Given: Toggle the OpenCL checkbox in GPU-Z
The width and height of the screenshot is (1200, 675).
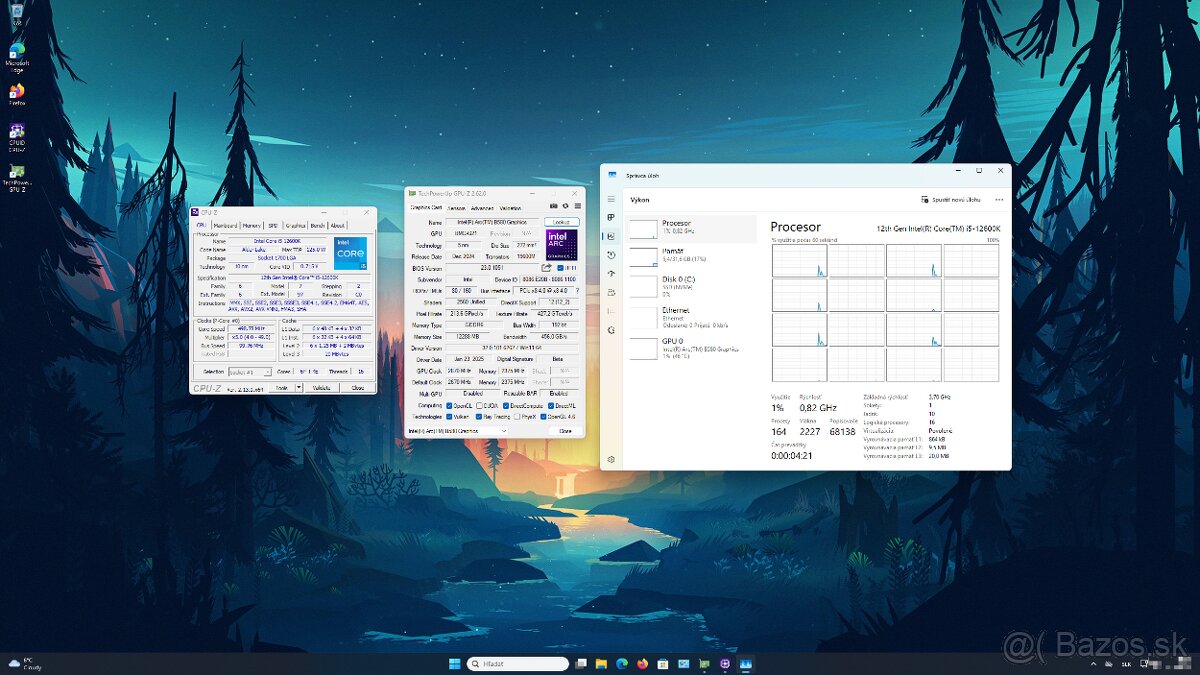Looking at the screenshot, I should pos(449,406).
